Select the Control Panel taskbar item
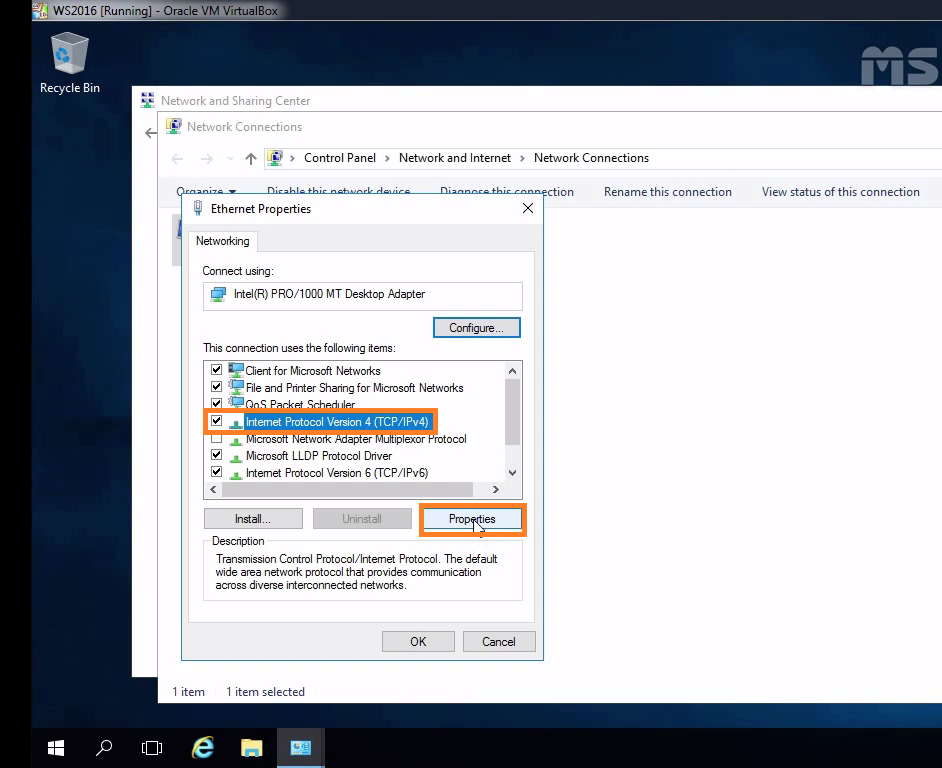Image resolution: width=942 pixels, height=768 pixels. tap(301, 748)
